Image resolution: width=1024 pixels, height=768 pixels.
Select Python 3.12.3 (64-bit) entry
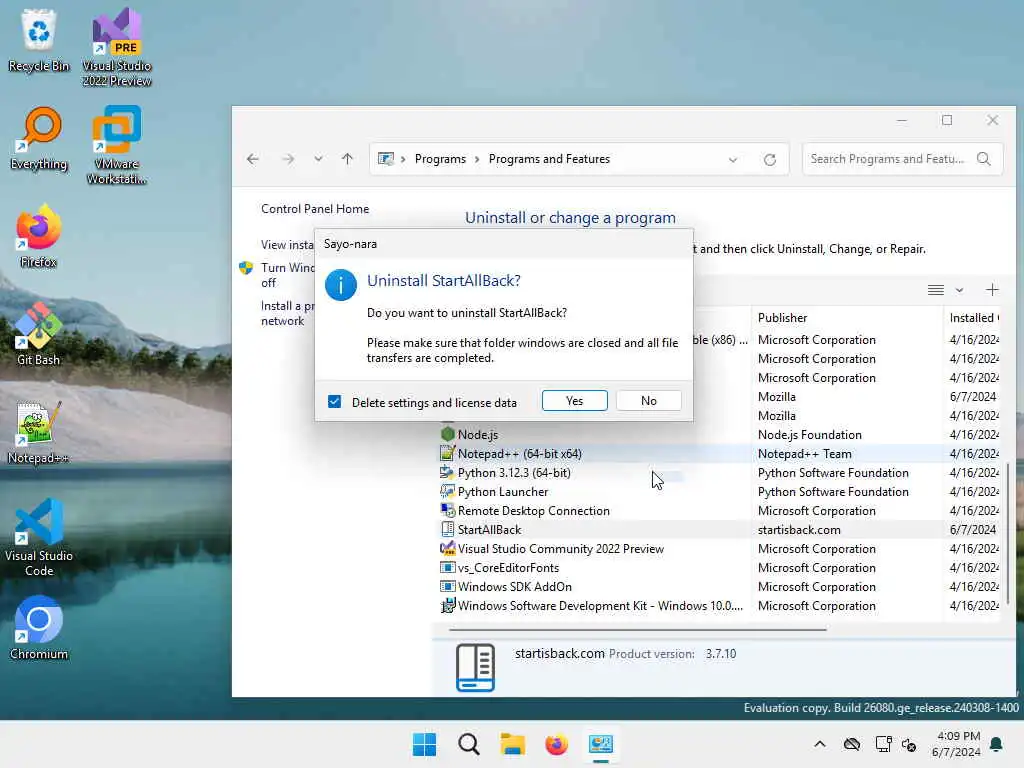(716, 472)
